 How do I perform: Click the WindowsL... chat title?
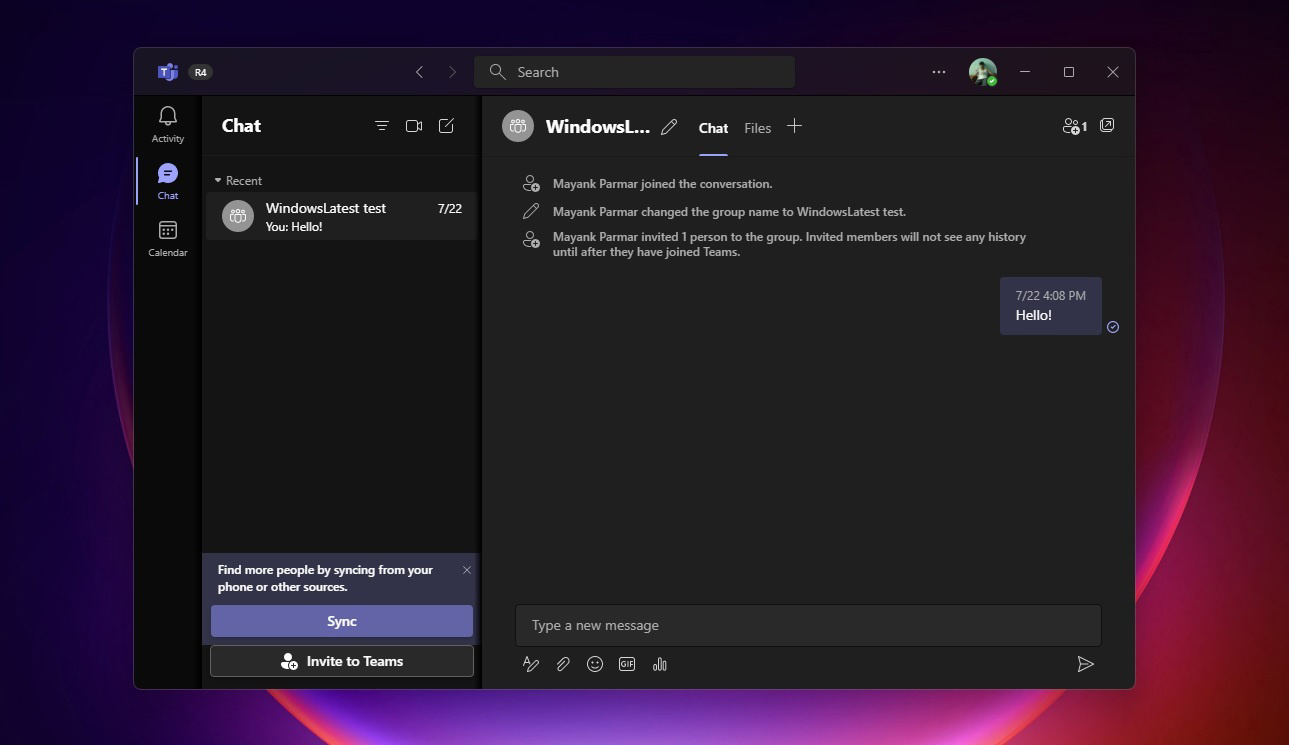pyautogui.click(x=598, y=127)
